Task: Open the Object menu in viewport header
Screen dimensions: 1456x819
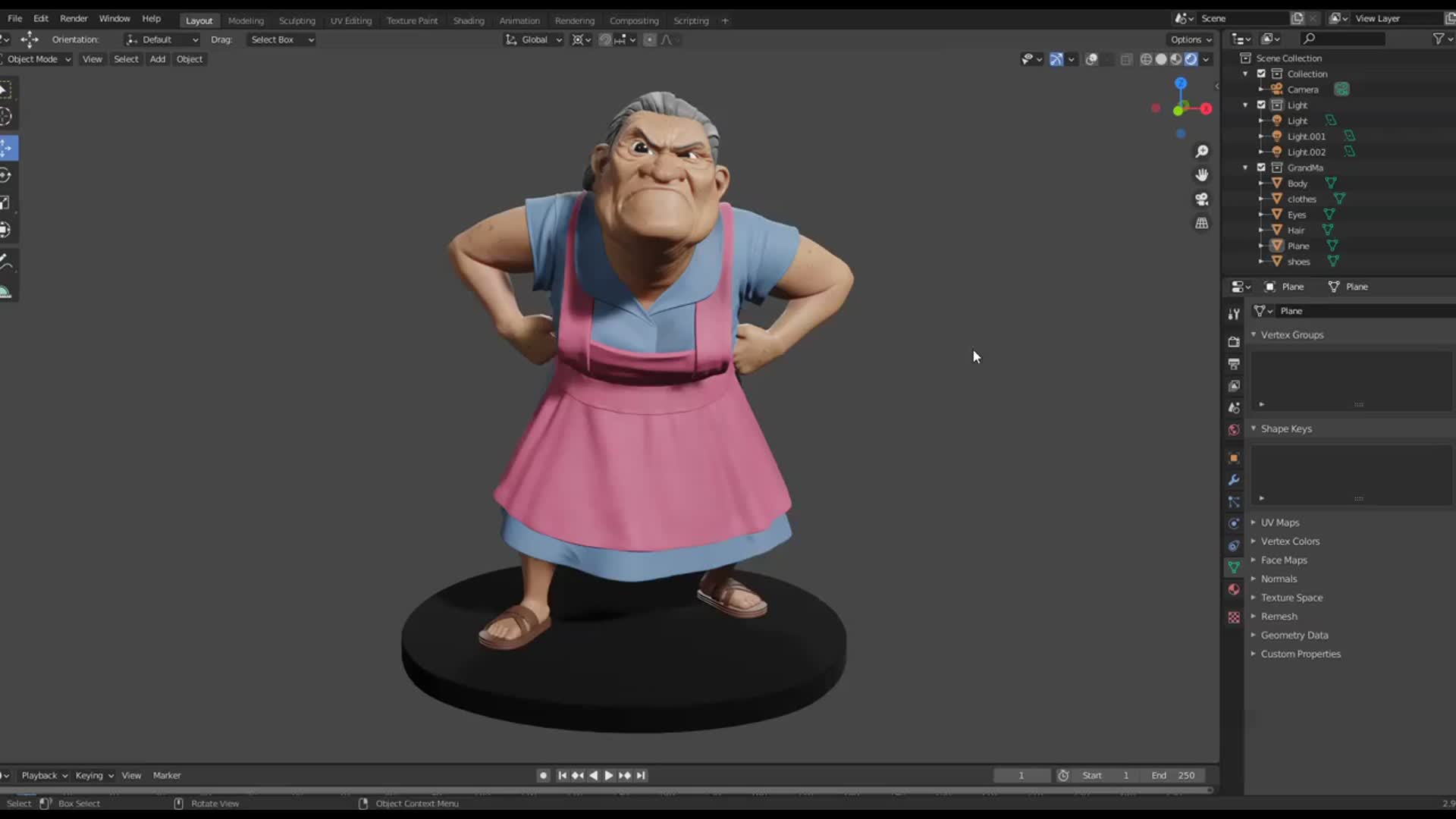Action: [190, 59]
